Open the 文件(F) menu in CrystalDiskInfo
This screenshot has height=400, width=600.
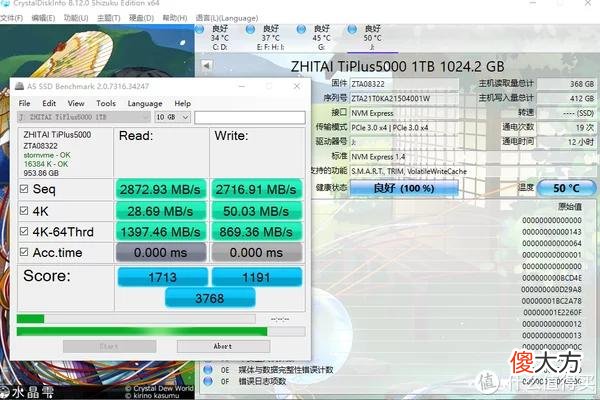pos(11,18)
